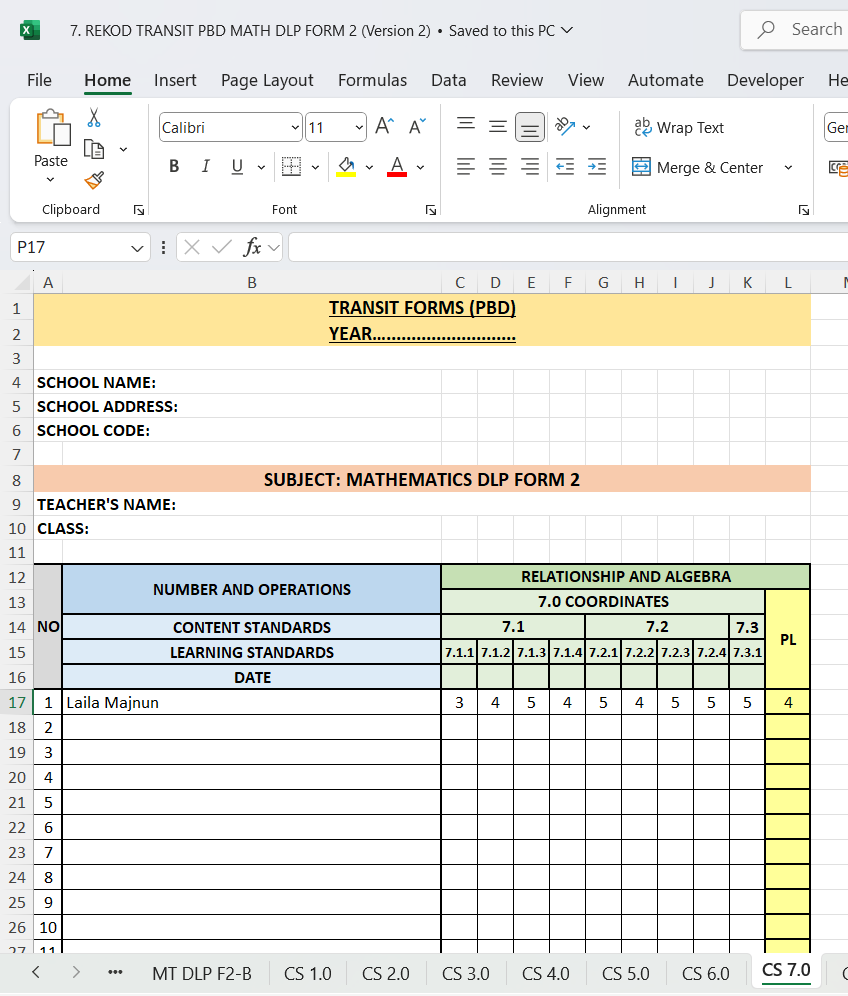
Task: Open the Review ribbon tab
Action: point(517,80)
